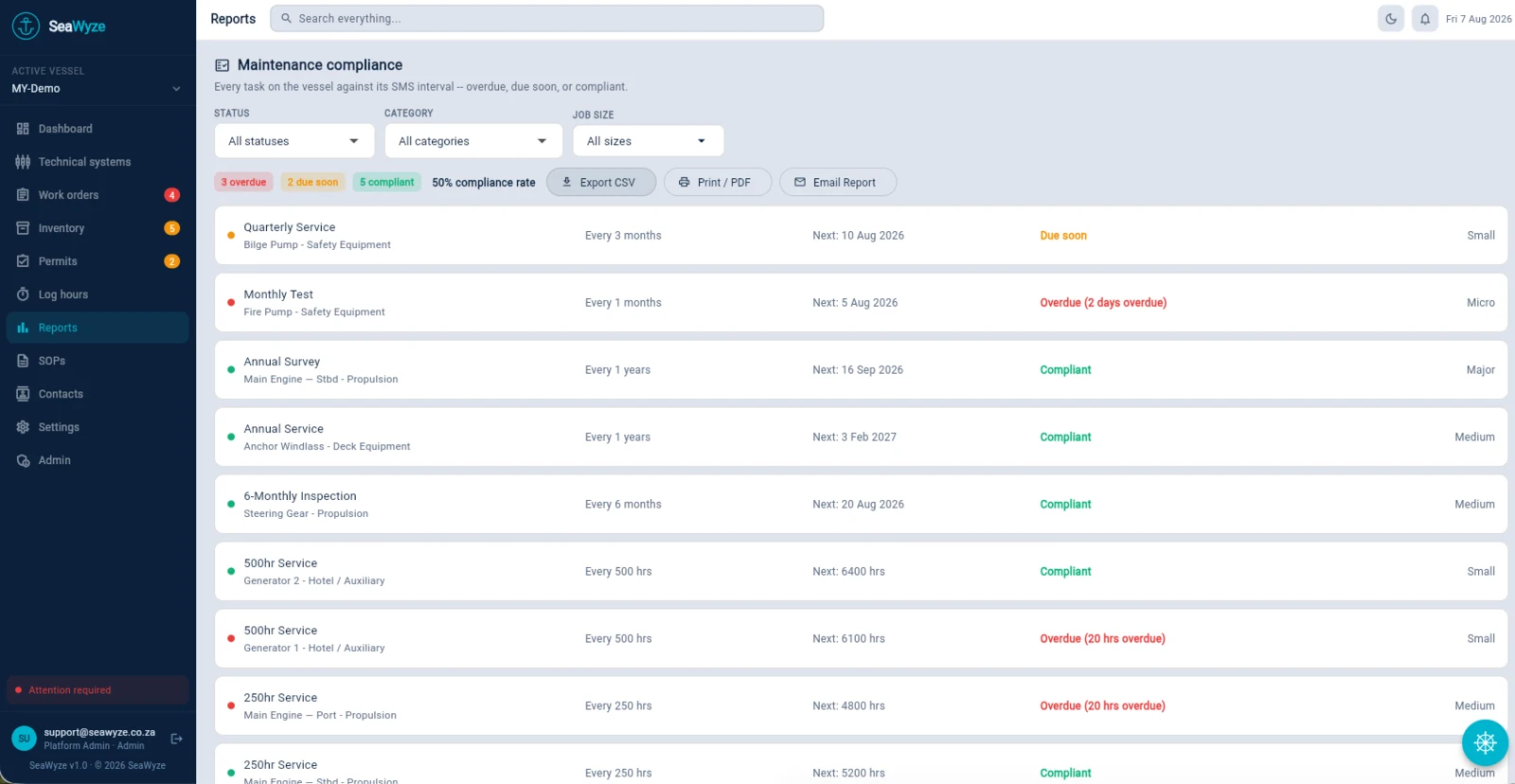Click Next: 6100 hrs value
Viewport: 1515px width, 784px height.
pyautogui.click(x=848, y=639)
